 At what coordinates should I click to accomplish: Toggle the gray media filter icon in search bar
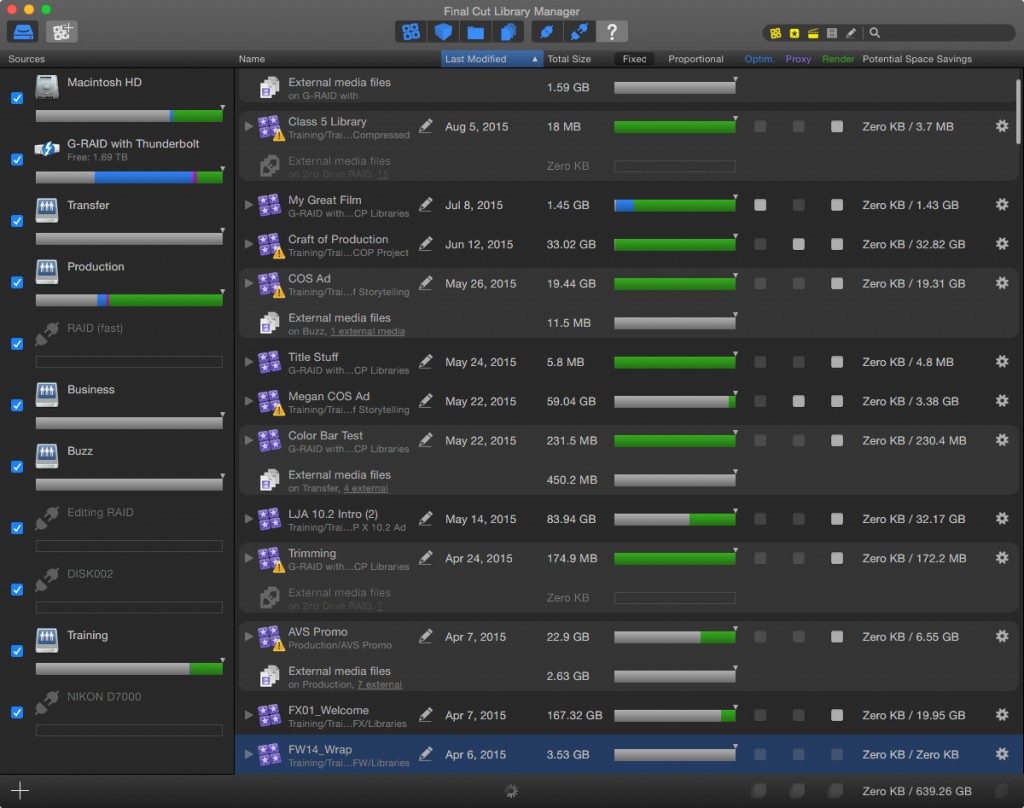coord(832,33)
